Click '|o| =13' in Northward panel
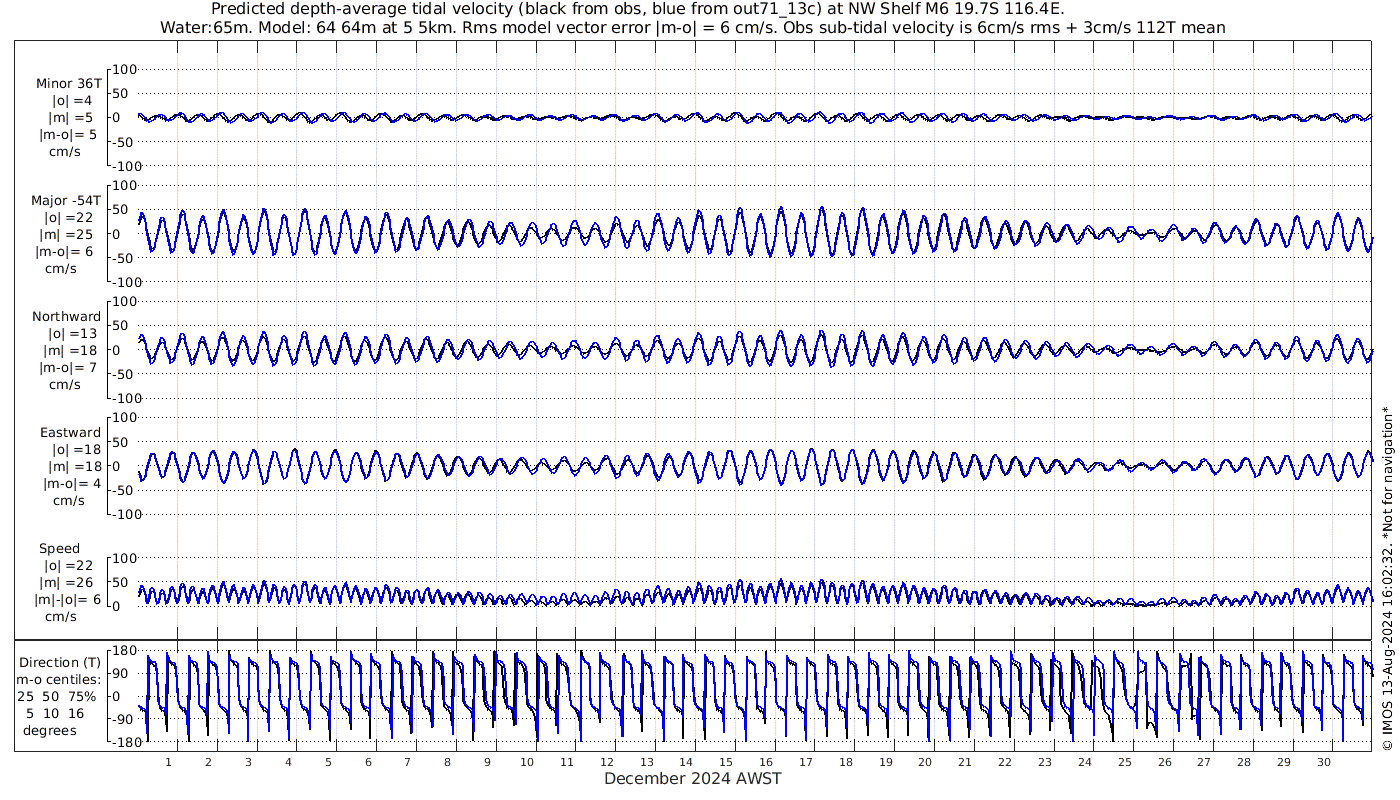This screenshot has width=1400, height=800. [x=72, y=334]
